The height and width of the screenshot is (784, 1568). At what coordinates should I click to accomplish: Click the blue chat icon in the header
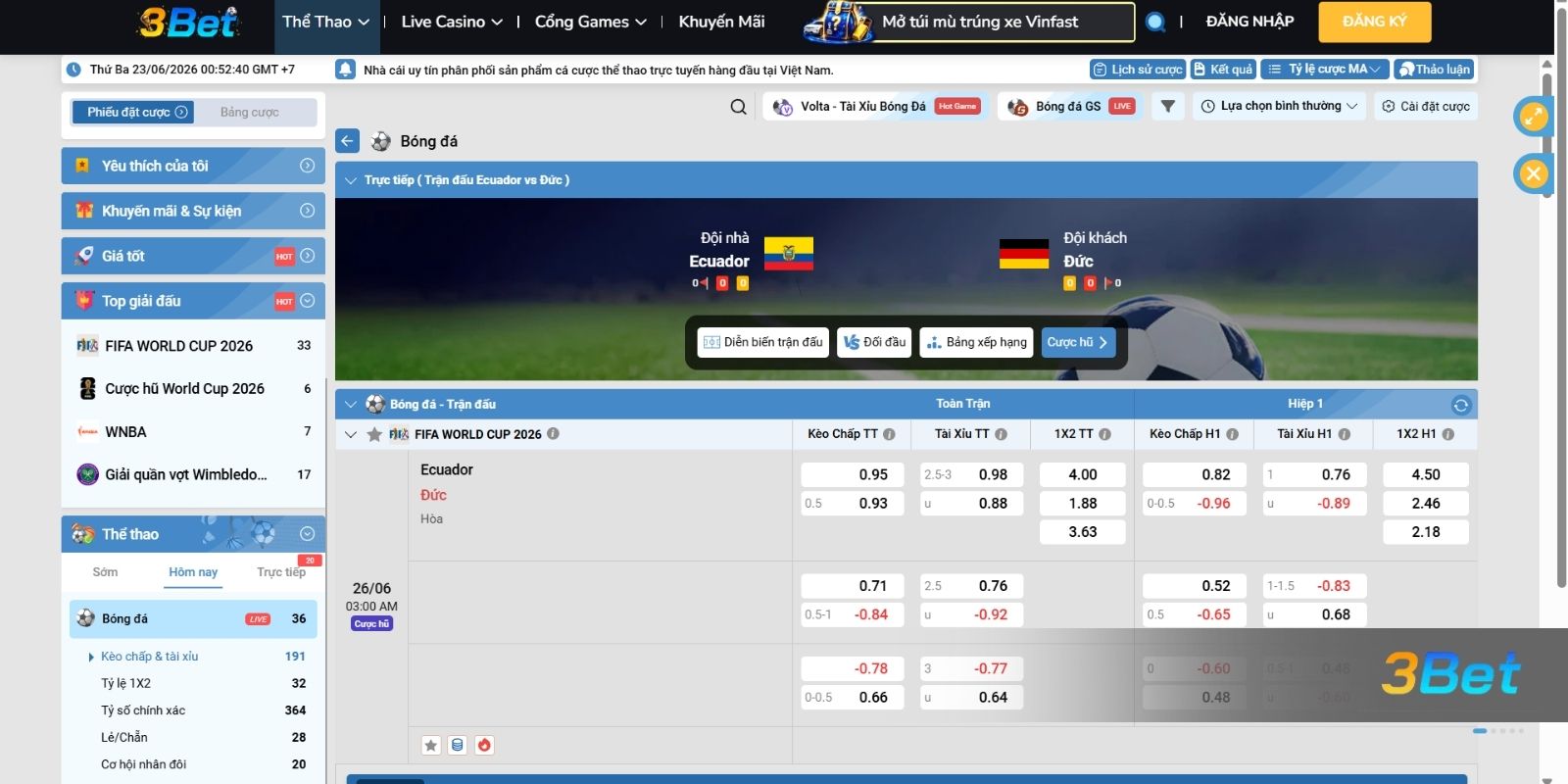point(1155,22)
